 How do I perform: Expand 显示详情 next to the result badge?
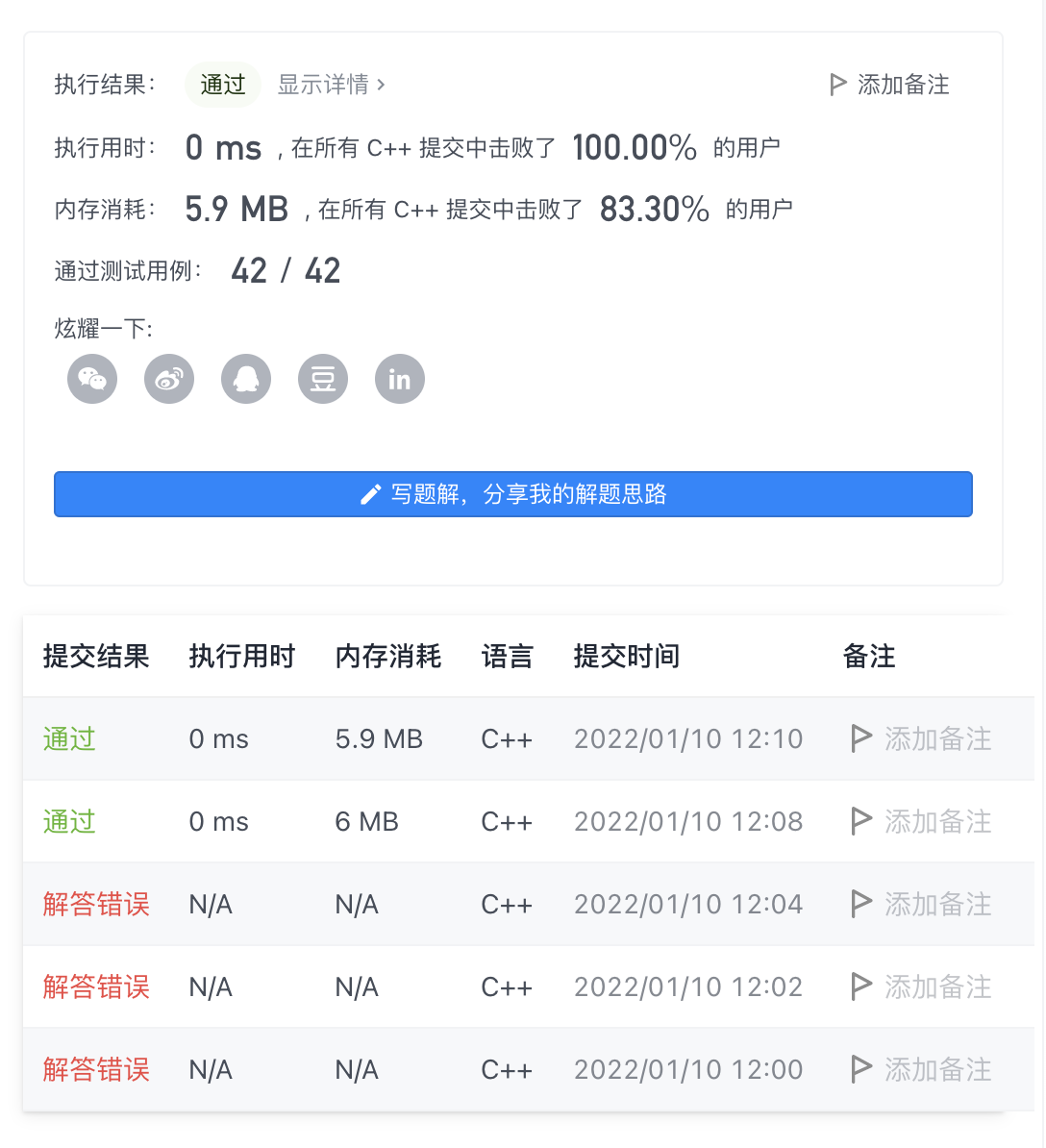[x=321, y=85]
